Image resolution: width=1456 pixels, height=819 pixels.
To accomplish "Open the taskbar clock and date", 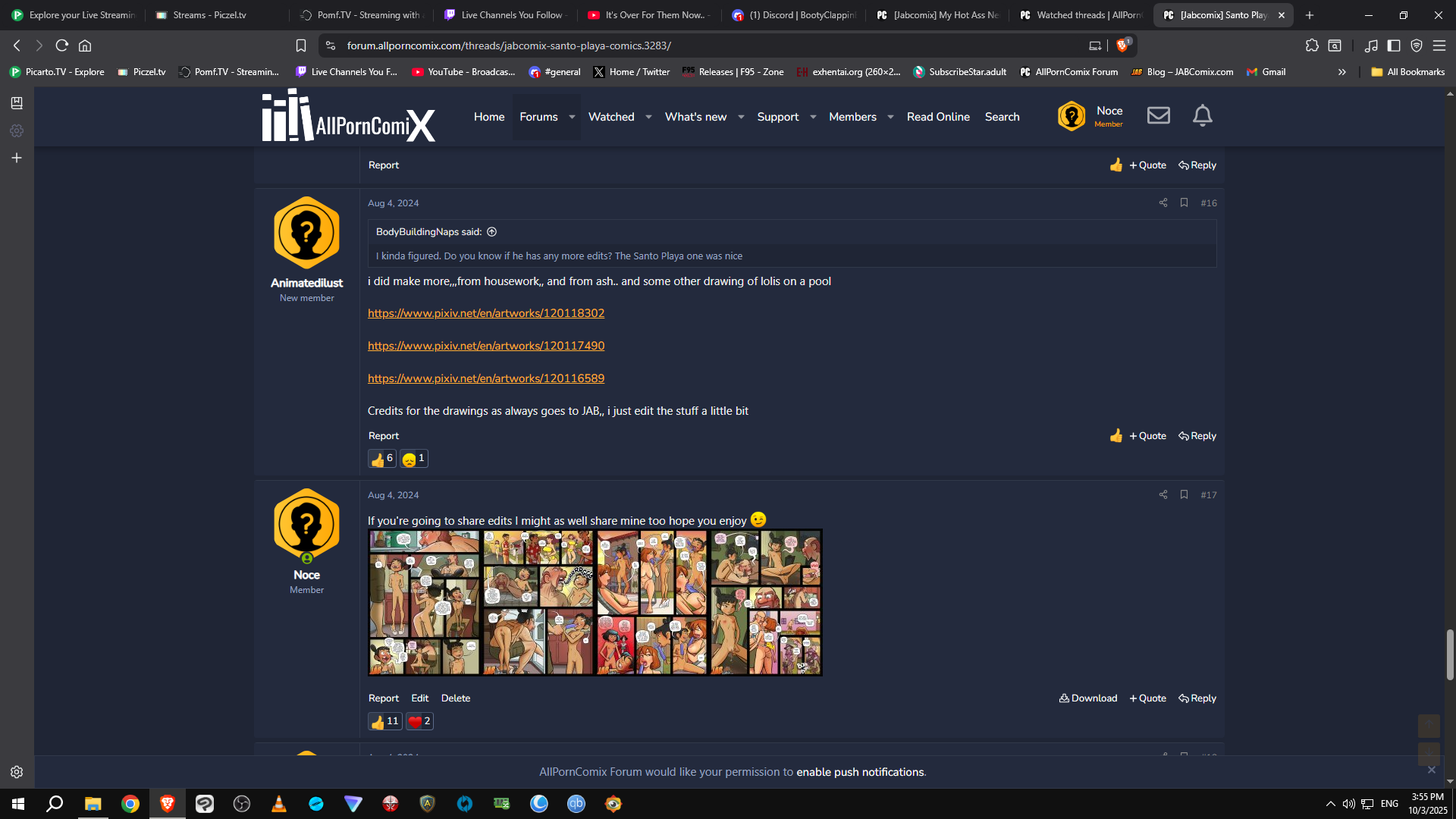I will [x=1428, y=804].
